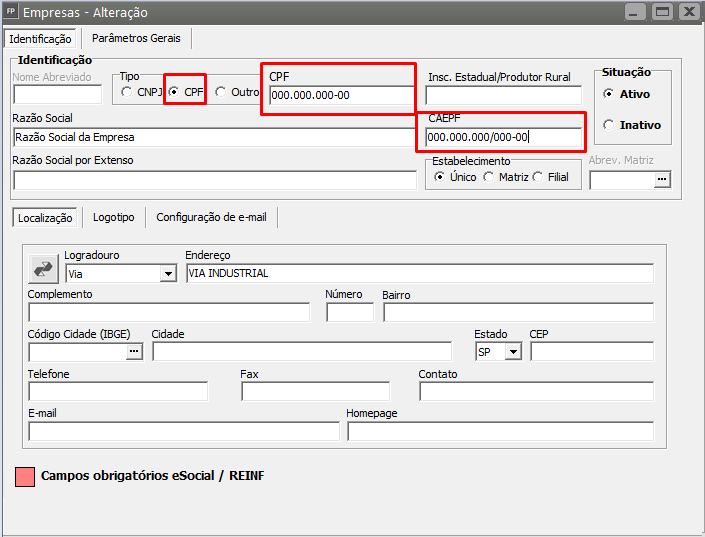Click the Razão Social text field
The width and height of the screenshot is (705, 537).
point(214,137)
